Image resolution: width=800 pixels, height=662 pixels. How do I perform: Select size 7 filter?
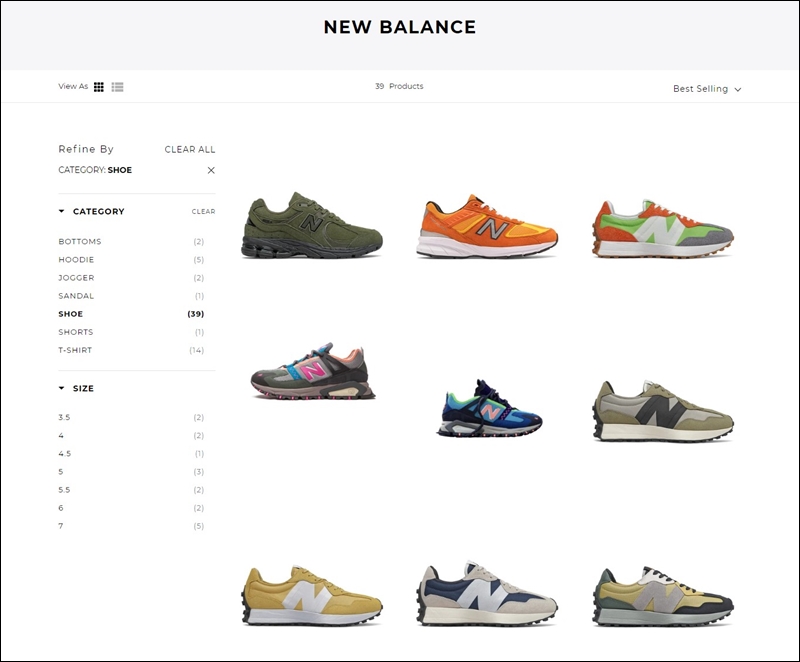click(61, 526)
